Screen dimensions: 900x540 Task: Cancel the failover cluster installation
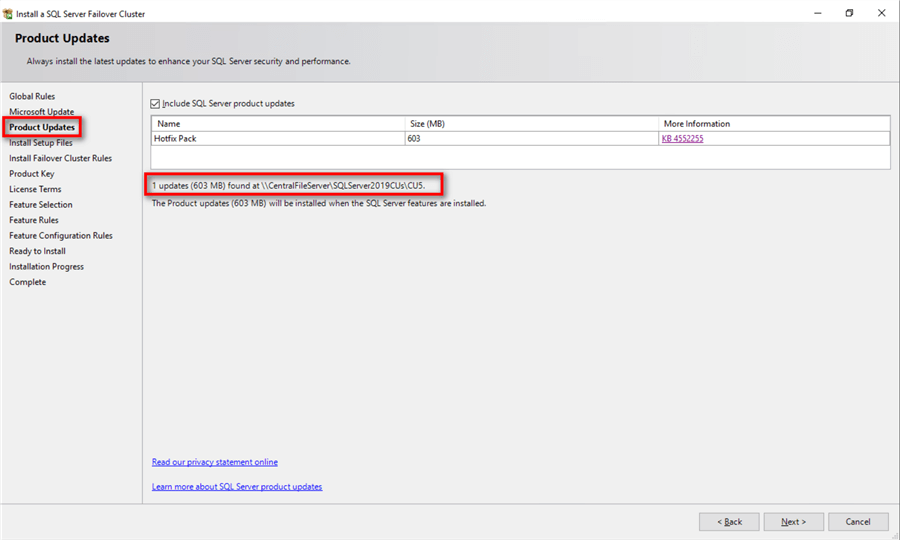tap(858, 522)
